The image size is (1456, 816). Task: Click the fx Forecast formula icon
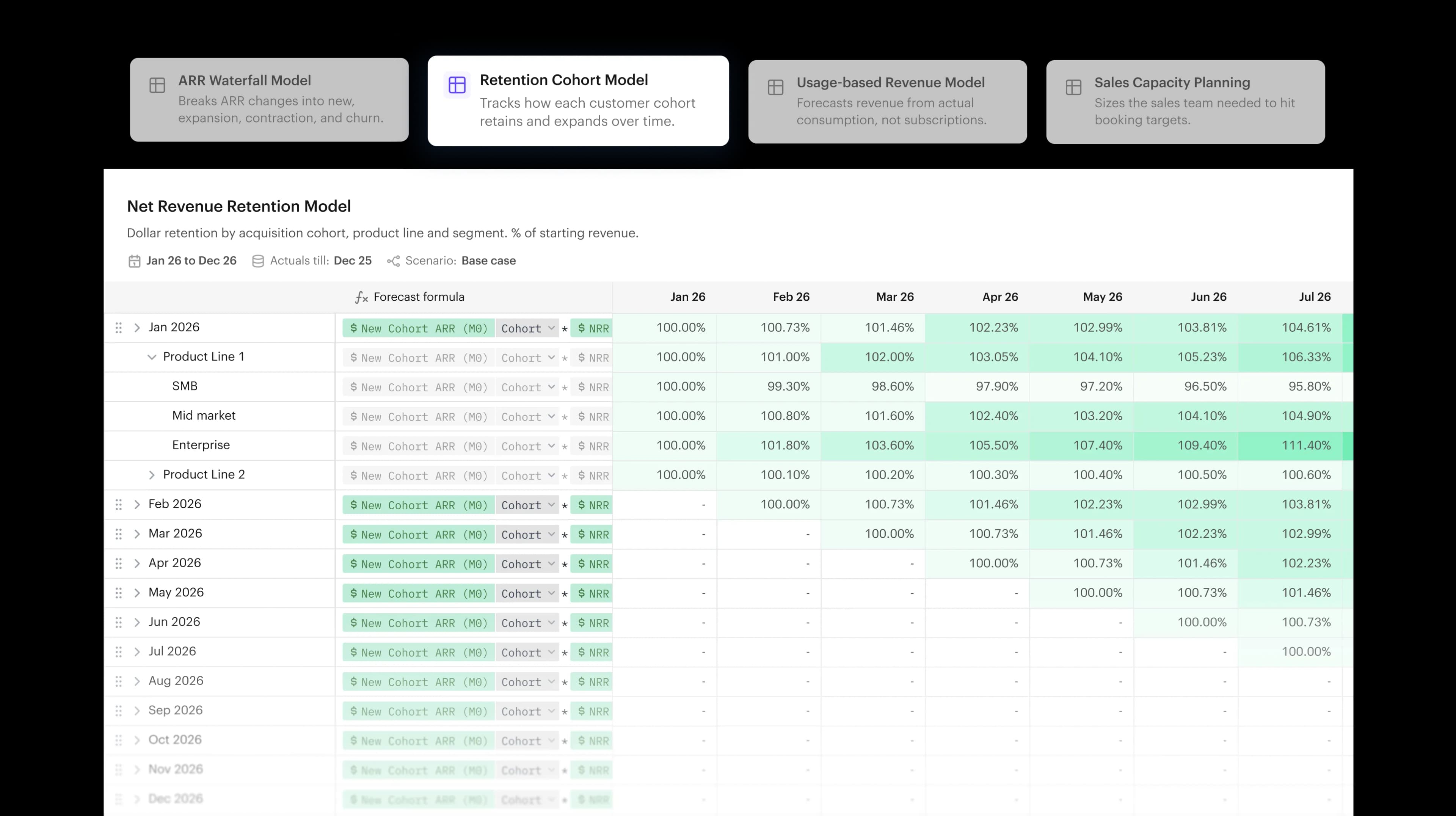coord(362,297)
